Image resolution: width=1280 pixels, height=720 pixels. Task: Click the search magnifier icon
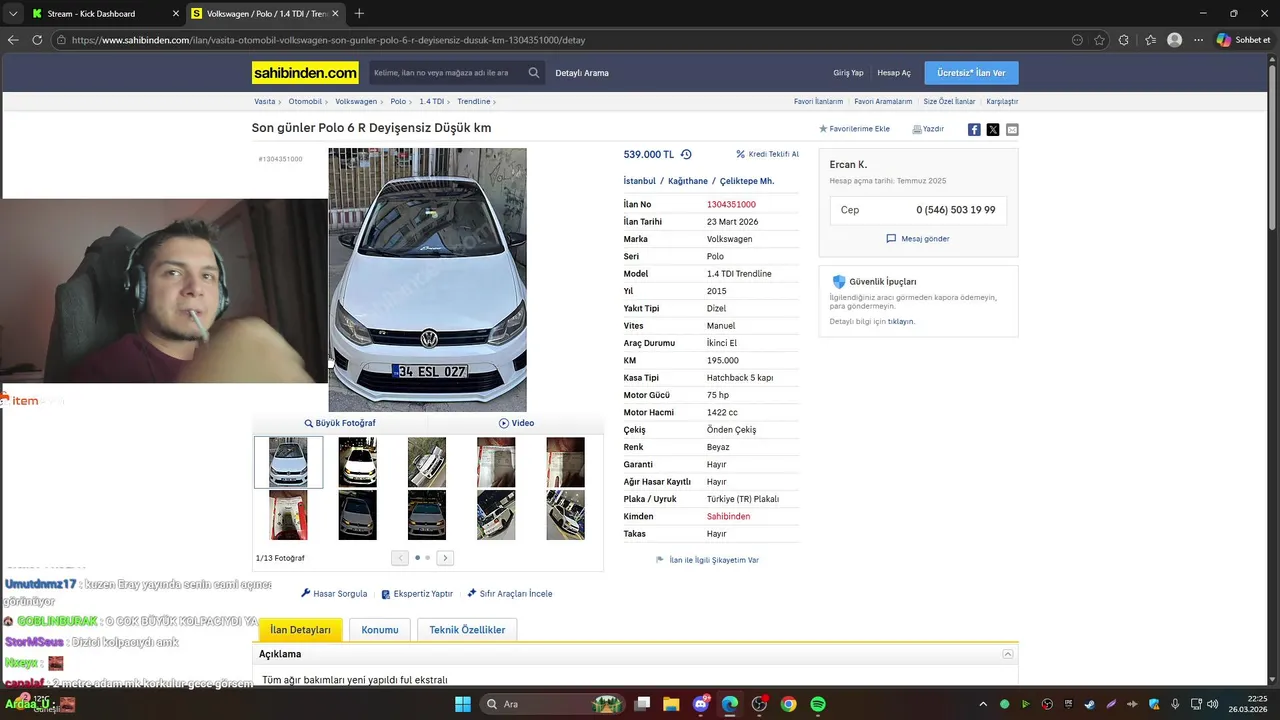534,73
